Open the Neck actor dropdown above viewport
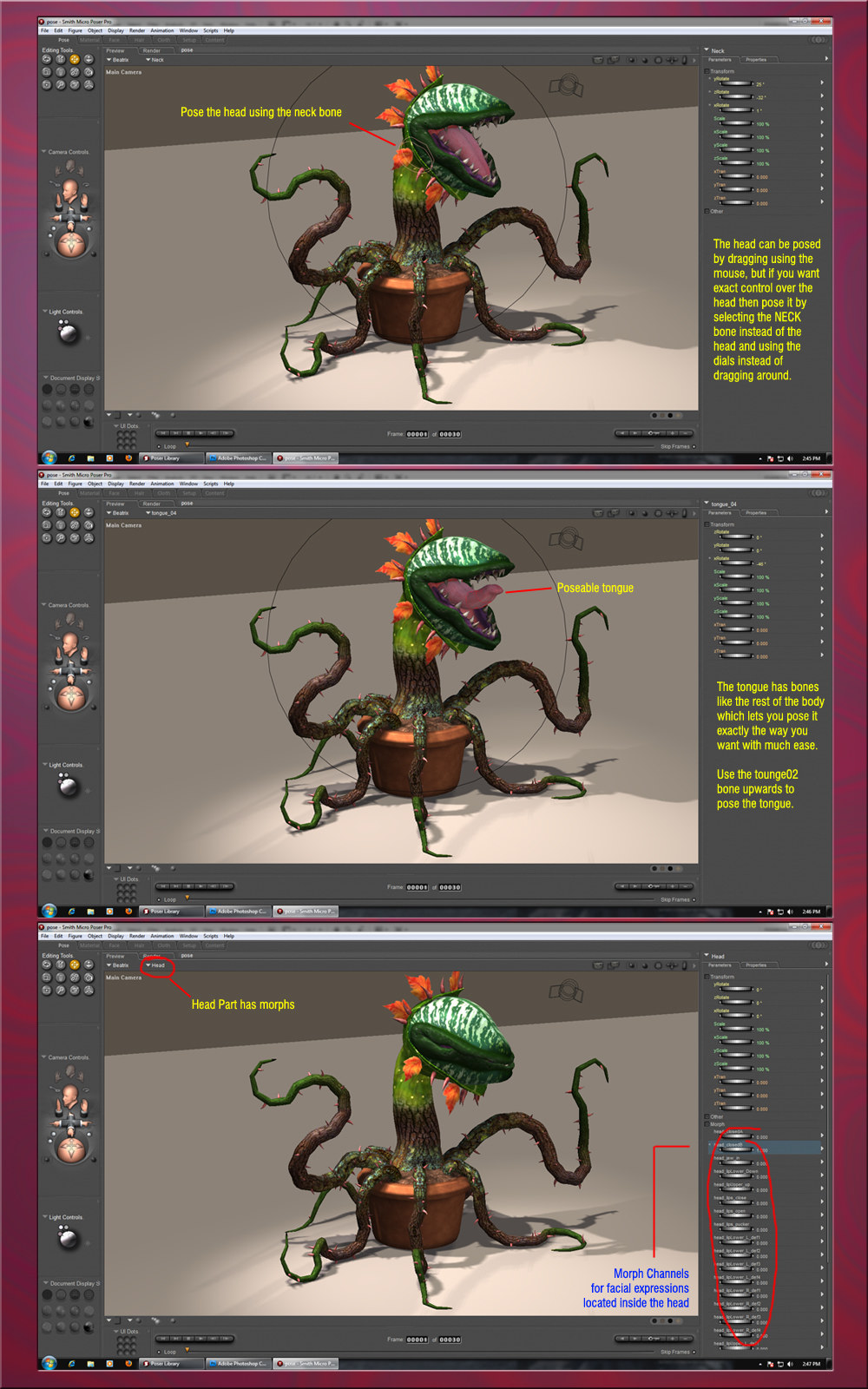Image resolution: width=868 pixels, height=1389 pixels. pos(155,60)
